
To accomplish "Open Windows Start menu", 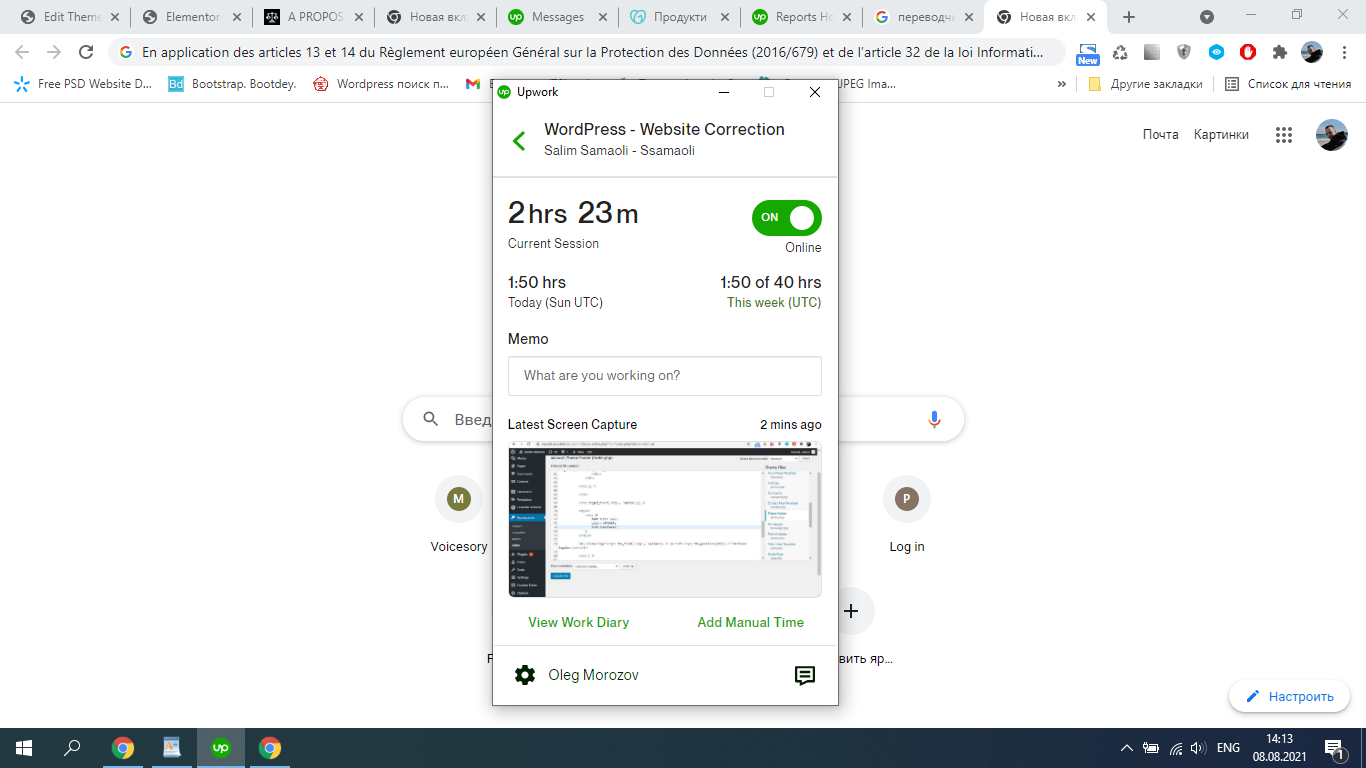I will (x=24, y=747).
